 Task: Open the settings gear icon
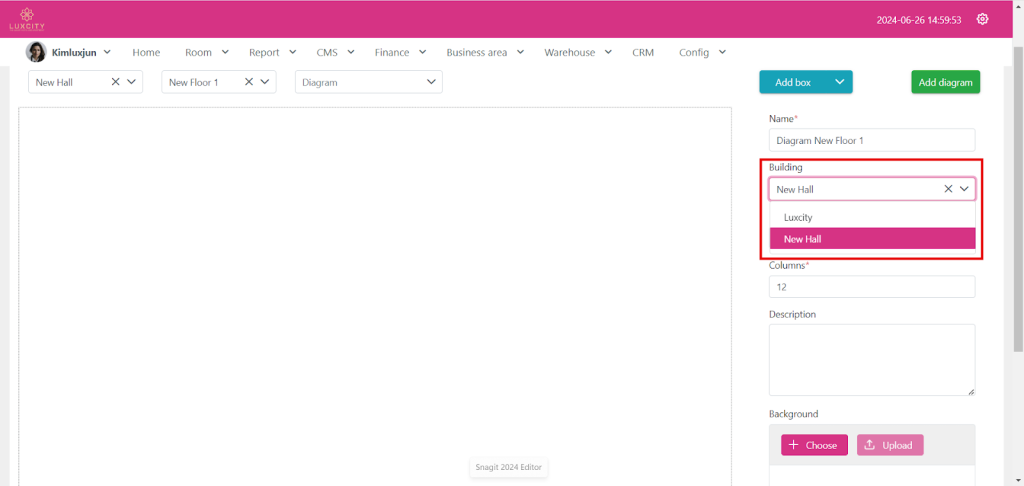coord(982,19)
